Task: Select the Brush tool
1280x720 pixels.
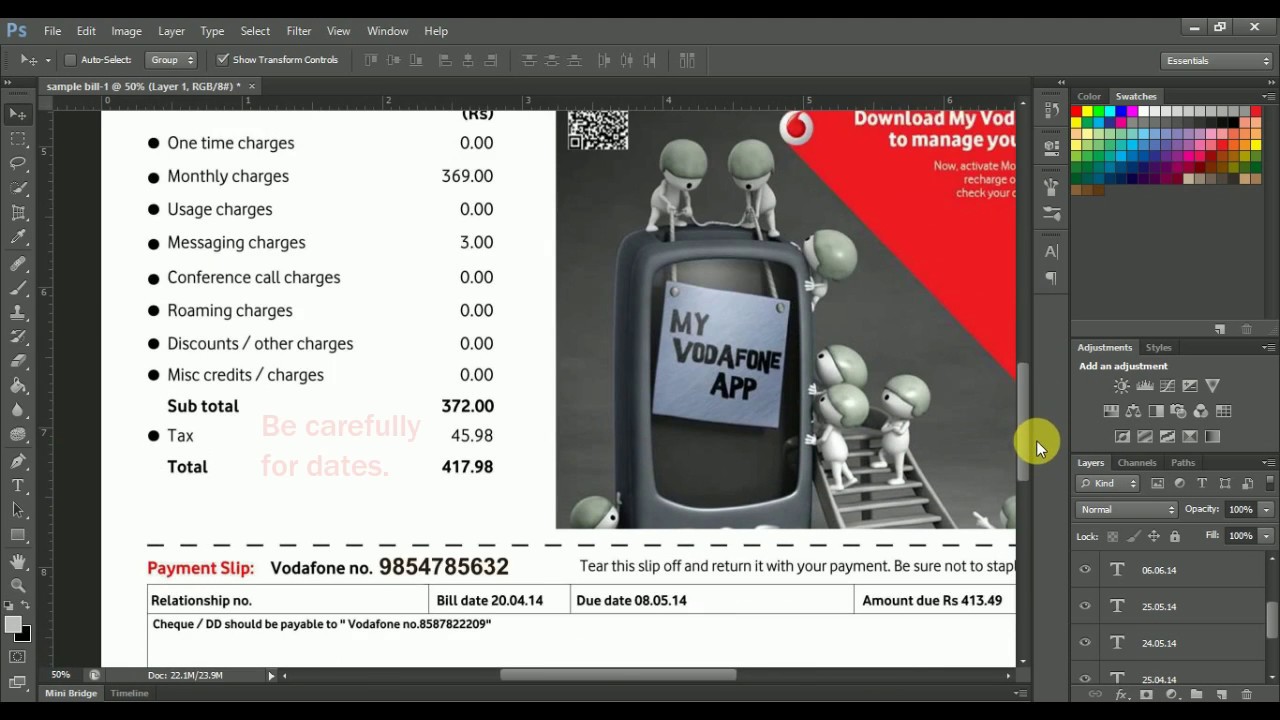Action: click(18, 288)
